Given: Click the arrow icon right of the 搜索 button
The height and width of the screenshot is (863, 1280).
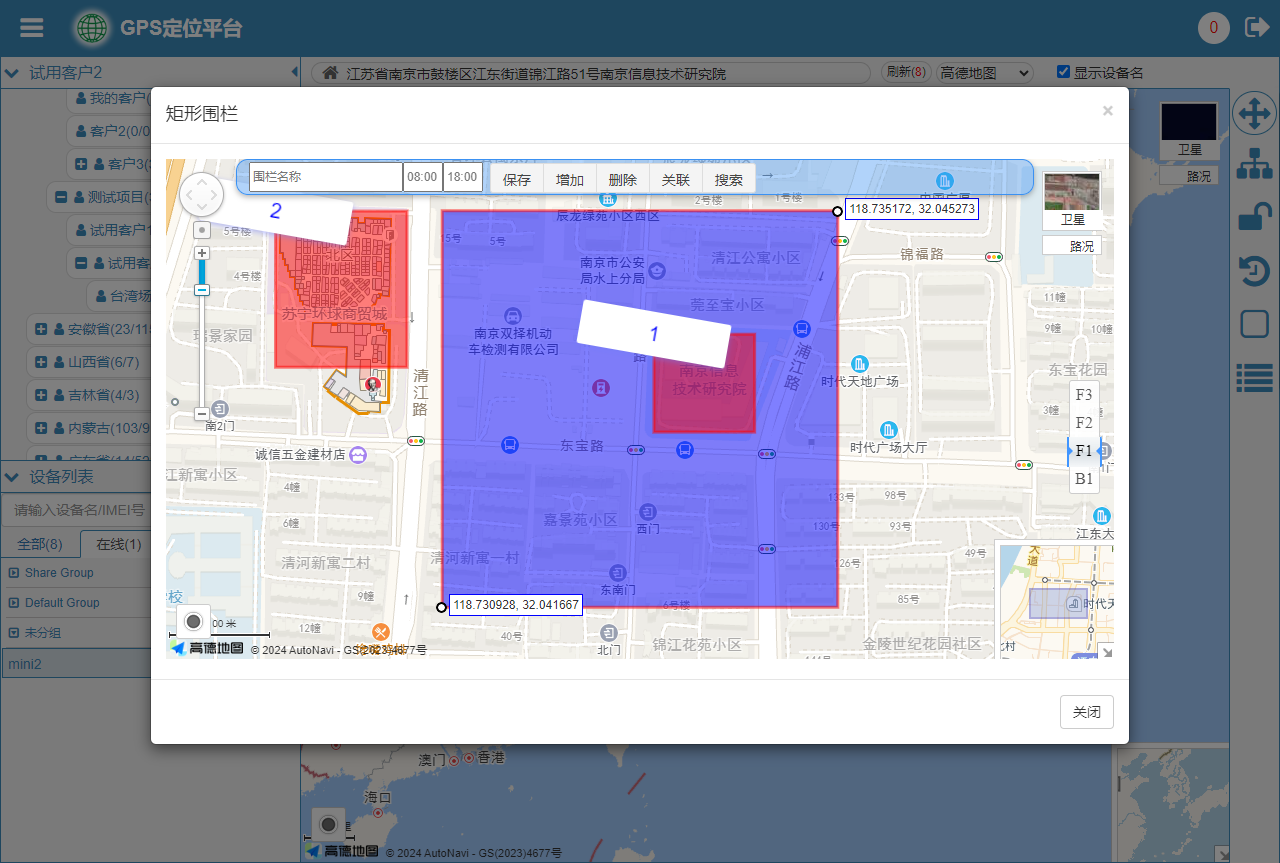Looking at the screenshot, I should pyautogui.click(x=767, y=176).
